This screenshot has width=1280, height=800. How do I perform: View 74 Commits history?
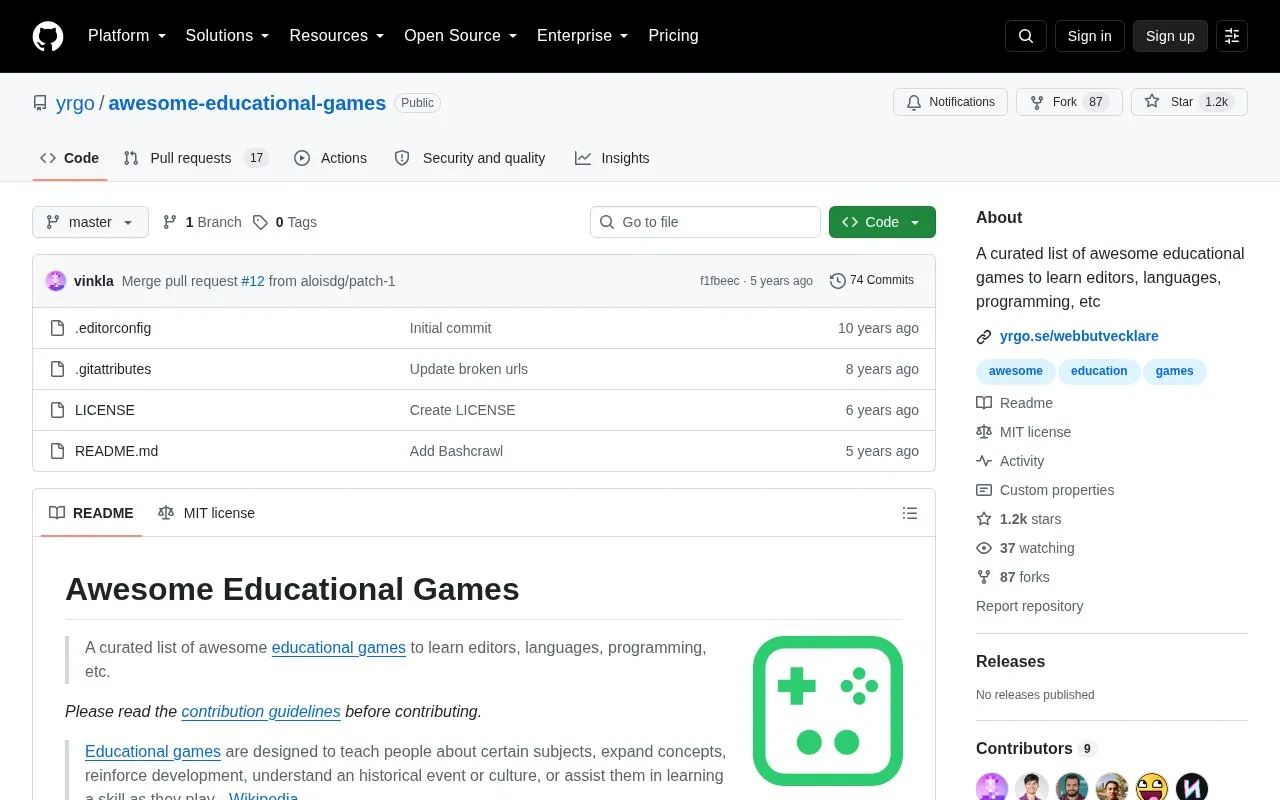pos(872,281)
